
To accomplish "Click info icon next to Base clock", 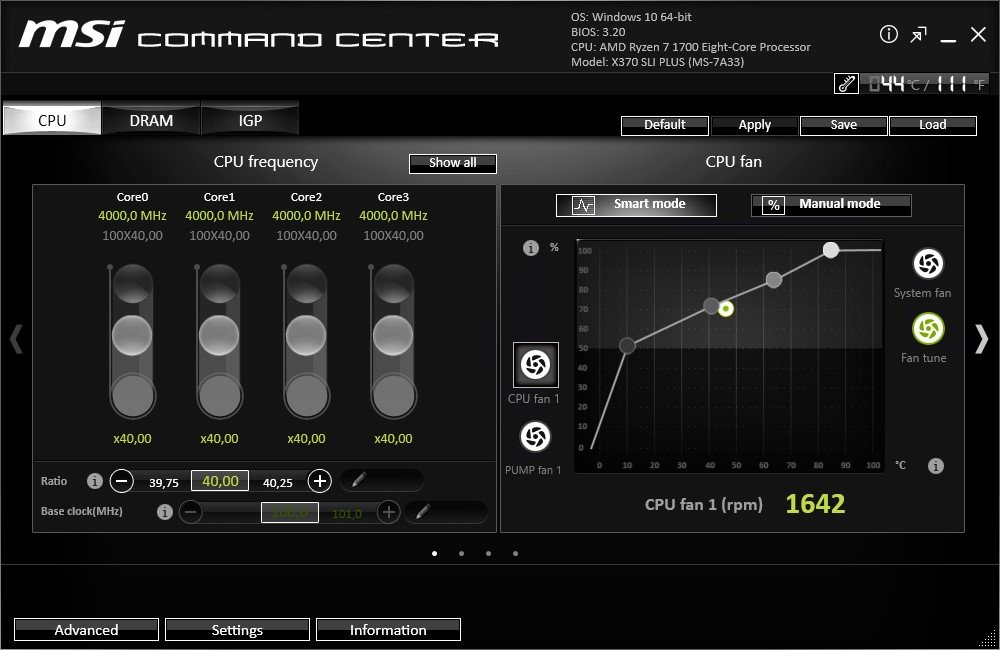I will (165, 512).
